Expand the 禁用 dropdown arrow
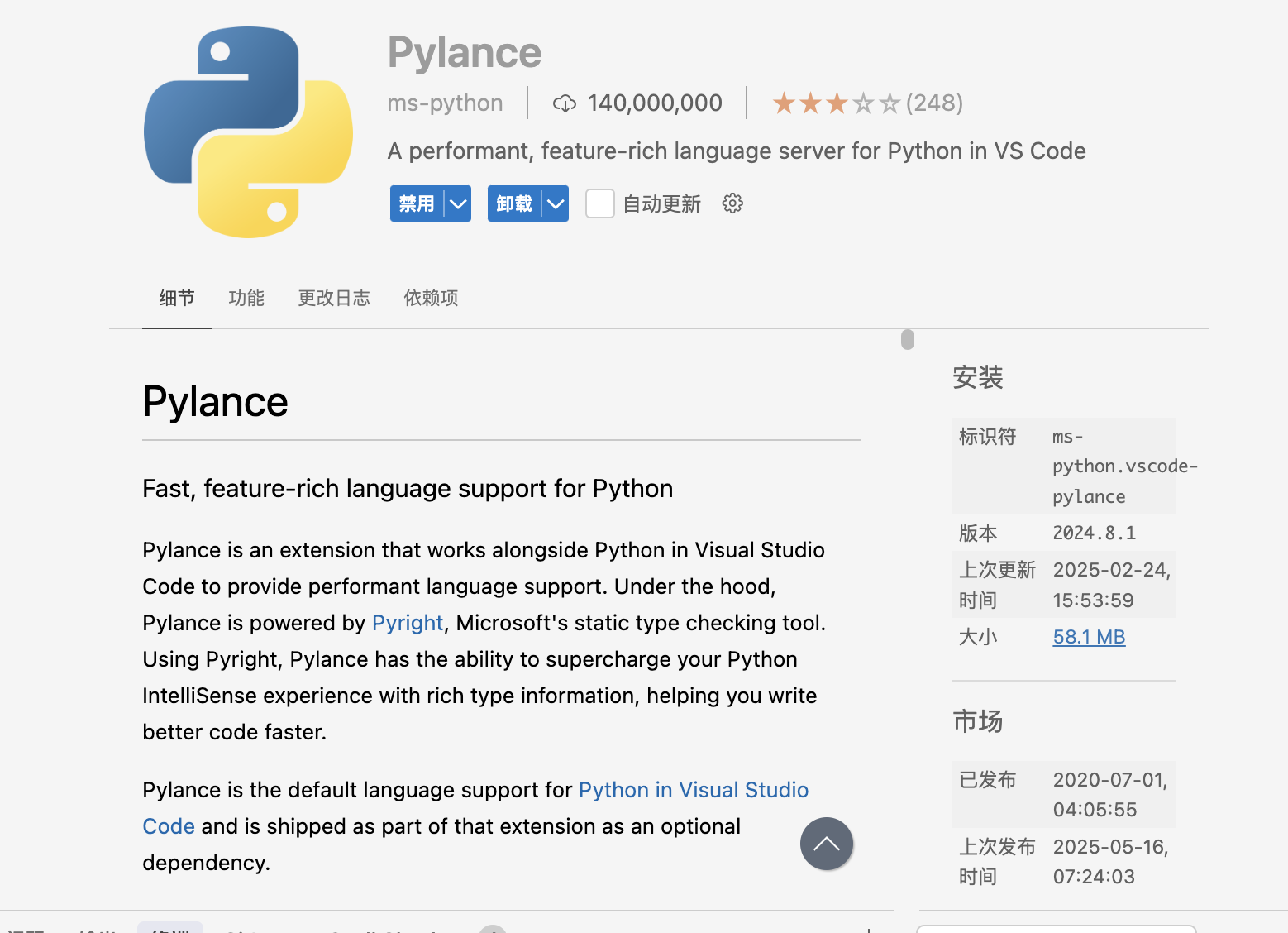The width and height of the screenshot is (1288, 933). click(x=458, y=203)
